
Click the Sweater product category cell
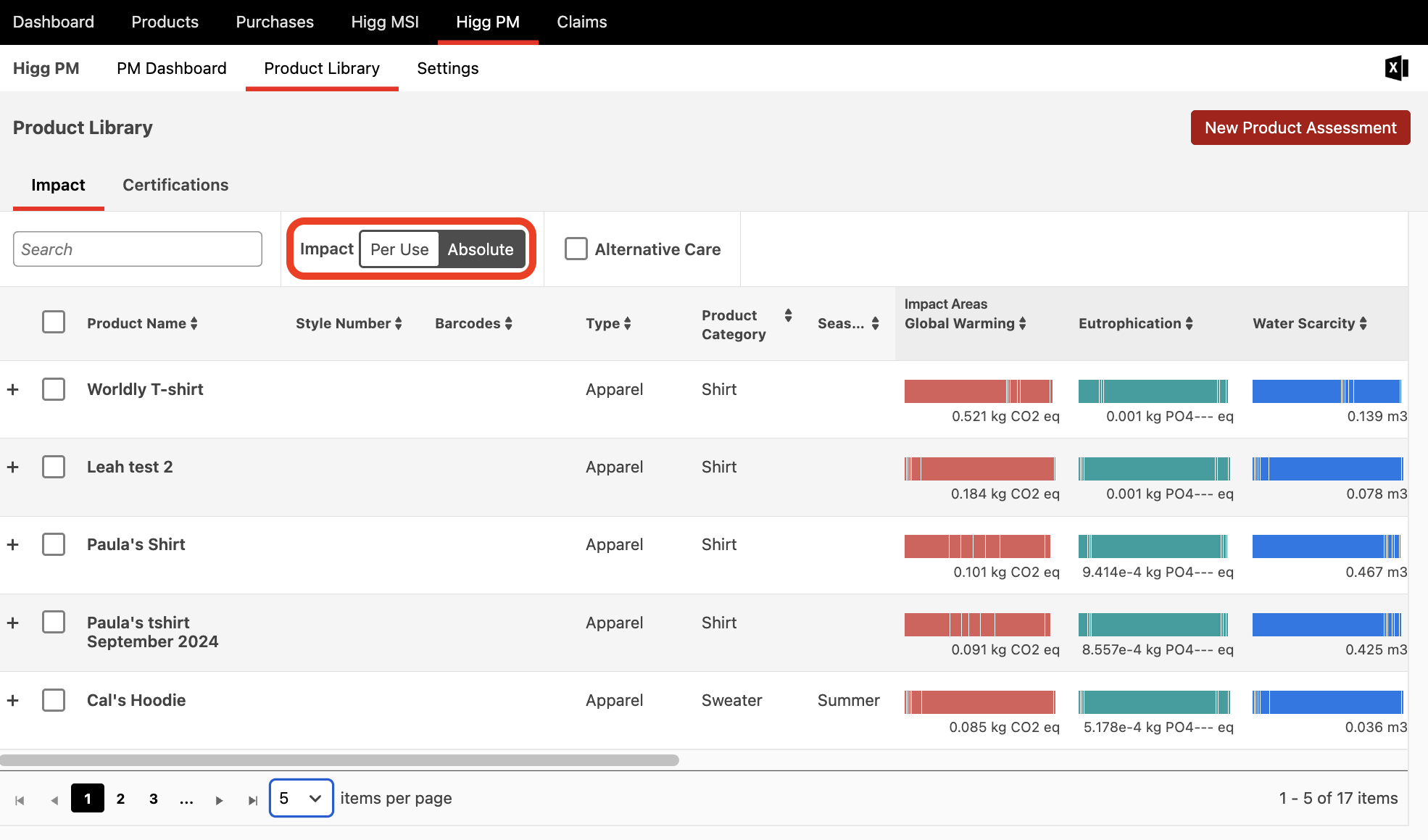click(x=731, y=700)
